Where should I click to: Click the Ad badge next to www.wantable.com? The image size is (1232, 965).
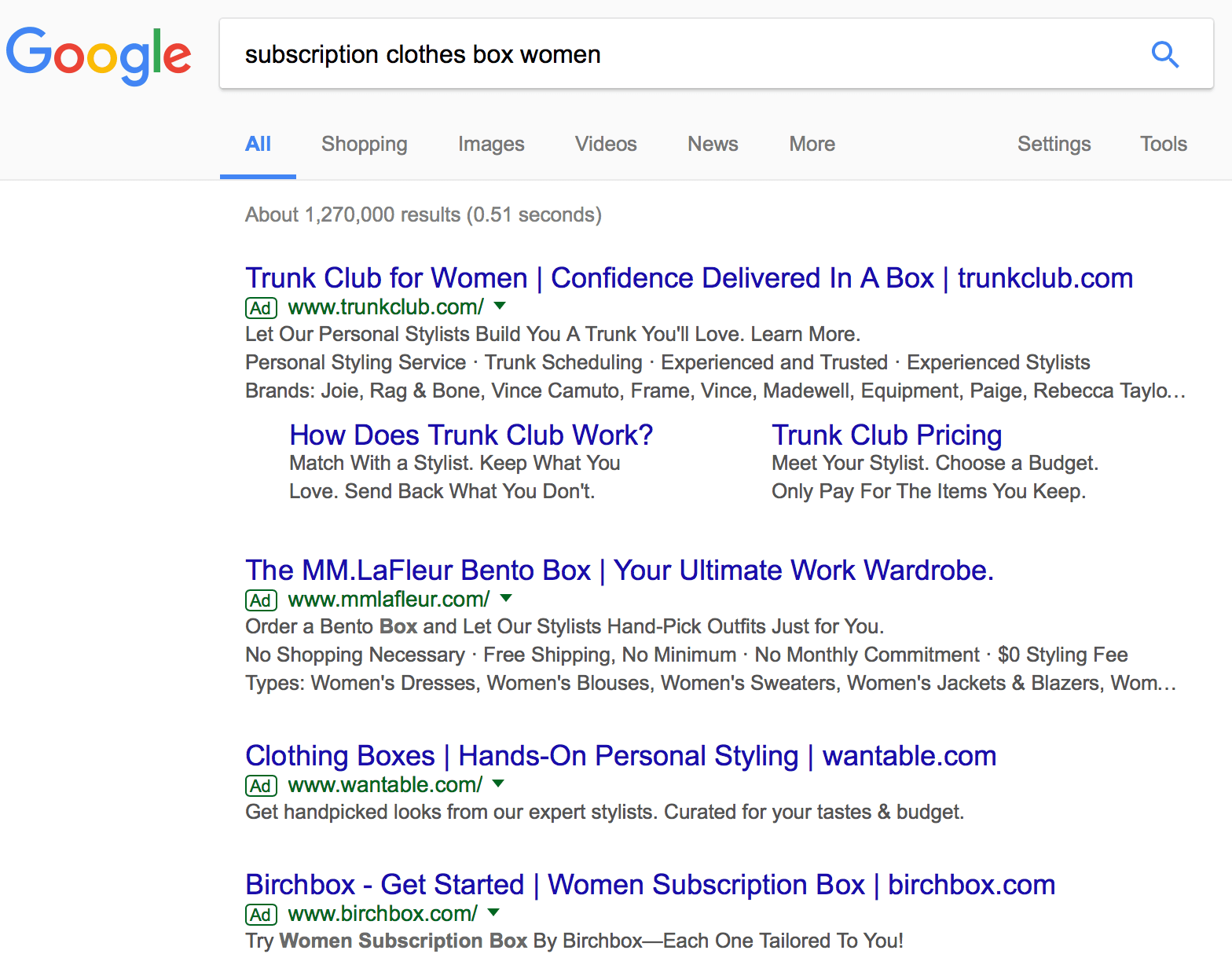tap(261, 786)
